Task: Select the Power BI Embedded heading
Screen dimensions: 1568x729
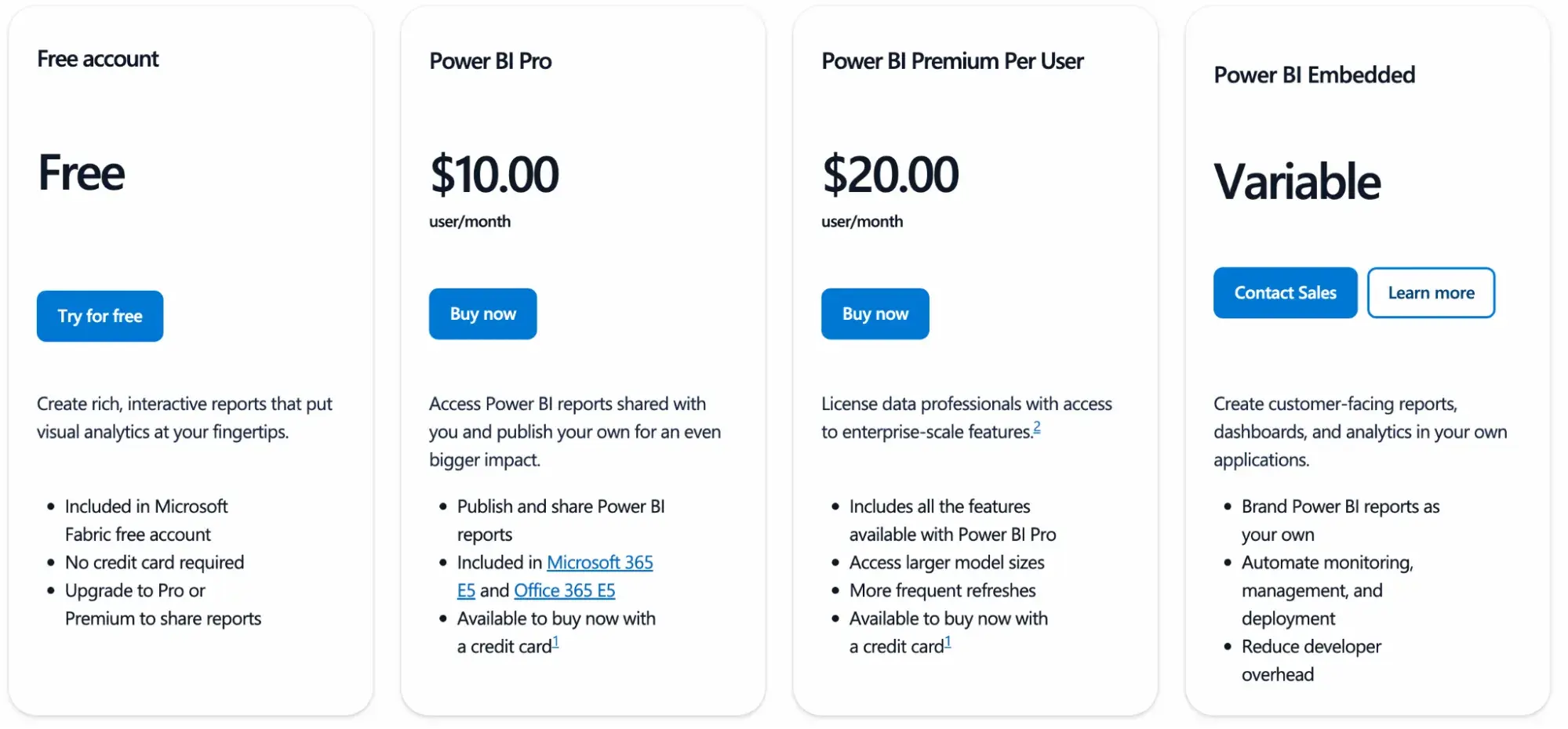Action: (x=1314, y=75)
